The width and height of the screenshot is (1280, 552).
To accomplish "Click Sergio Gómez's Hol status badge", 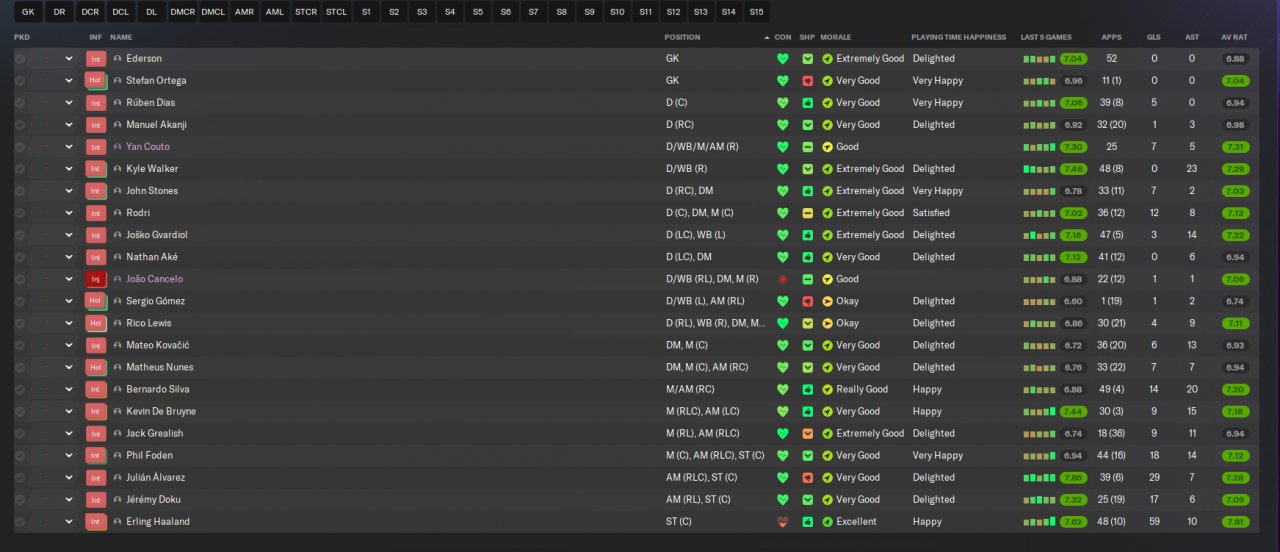I will pyautogui.click(x=96, y=301).
